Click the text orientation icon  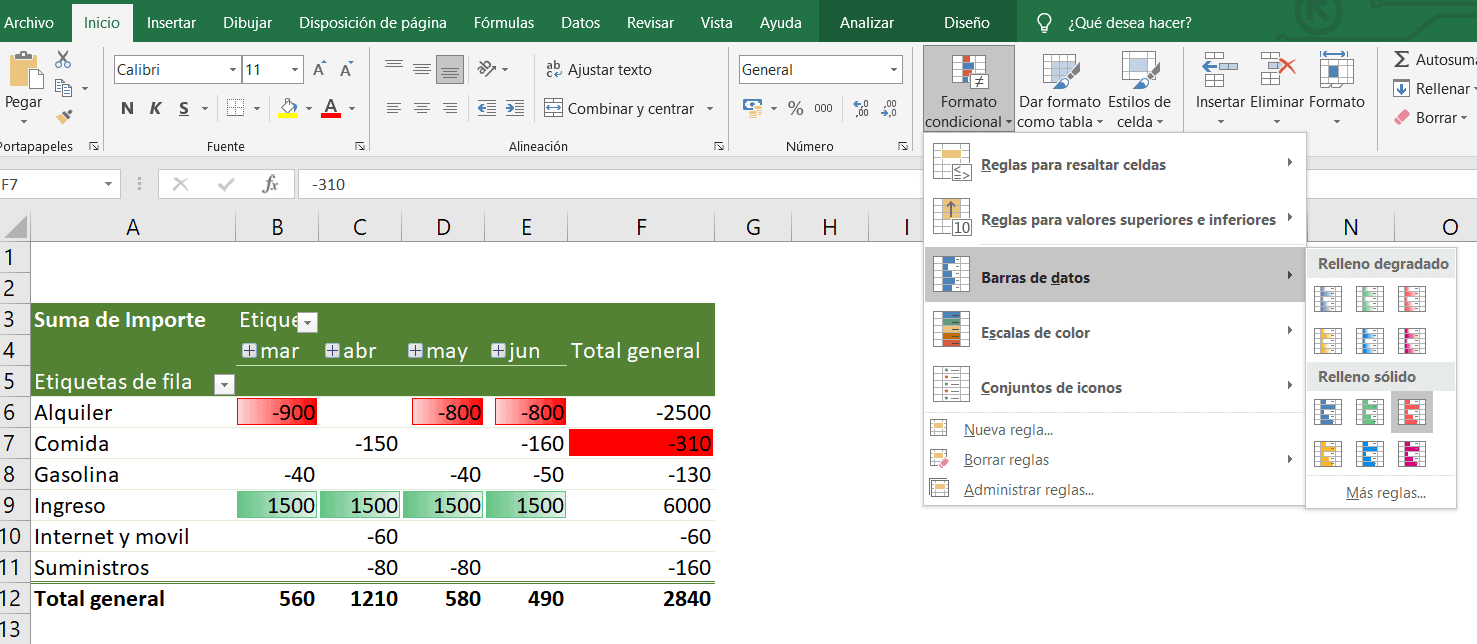(487, 69)
